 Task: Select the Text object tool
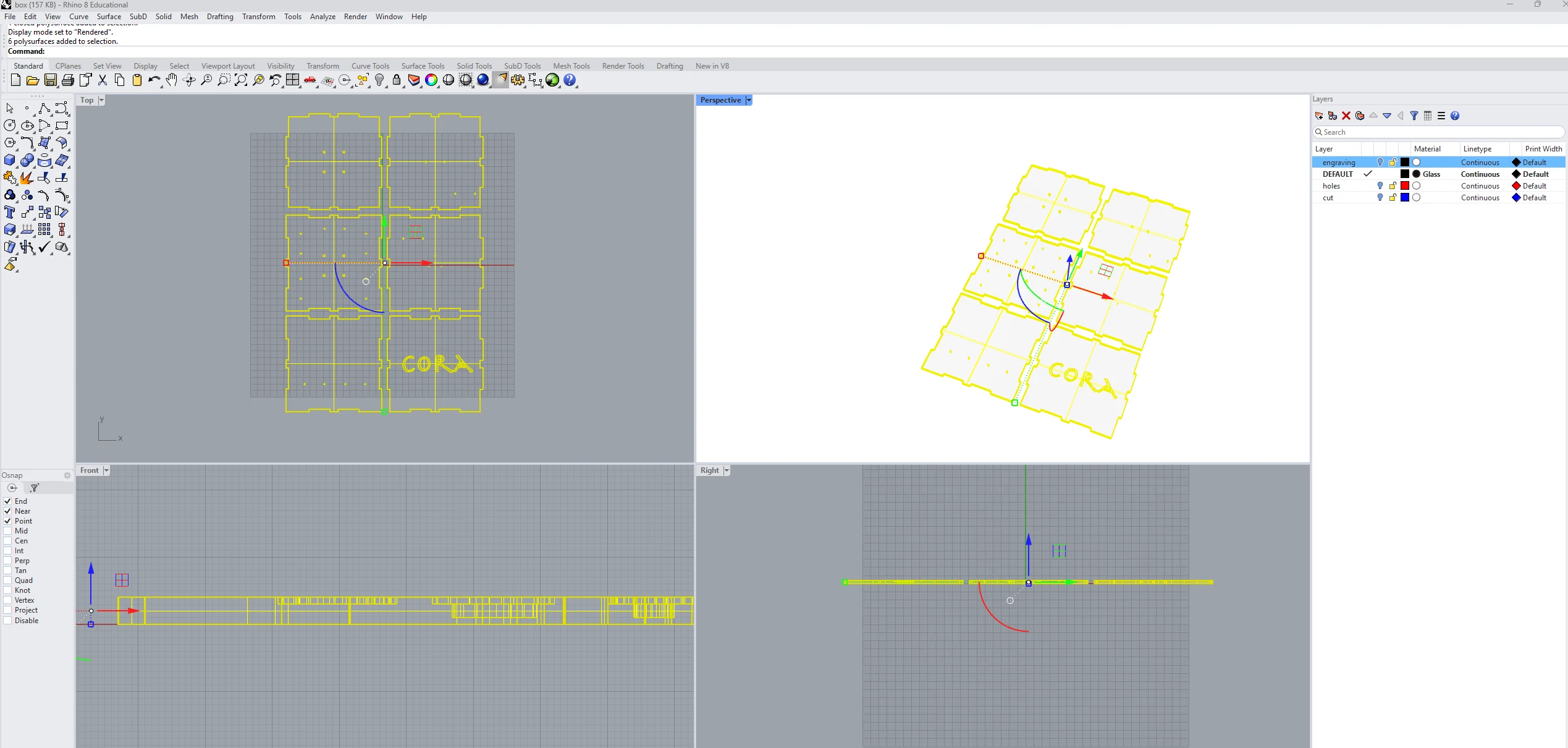pos(10,212)
